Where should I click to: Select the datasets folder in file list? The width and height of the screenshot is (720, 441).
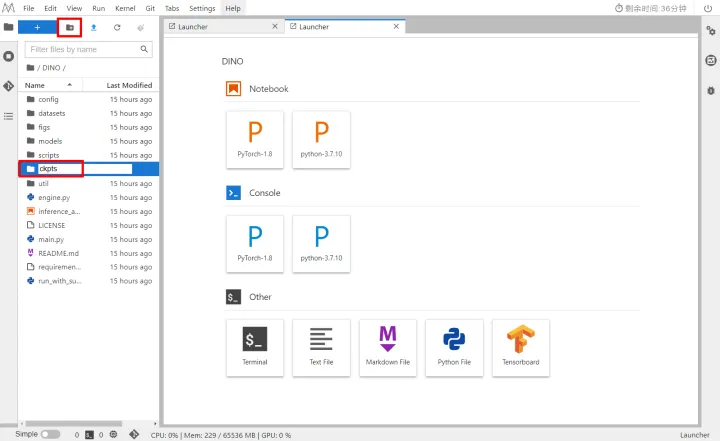coord(51,113)
